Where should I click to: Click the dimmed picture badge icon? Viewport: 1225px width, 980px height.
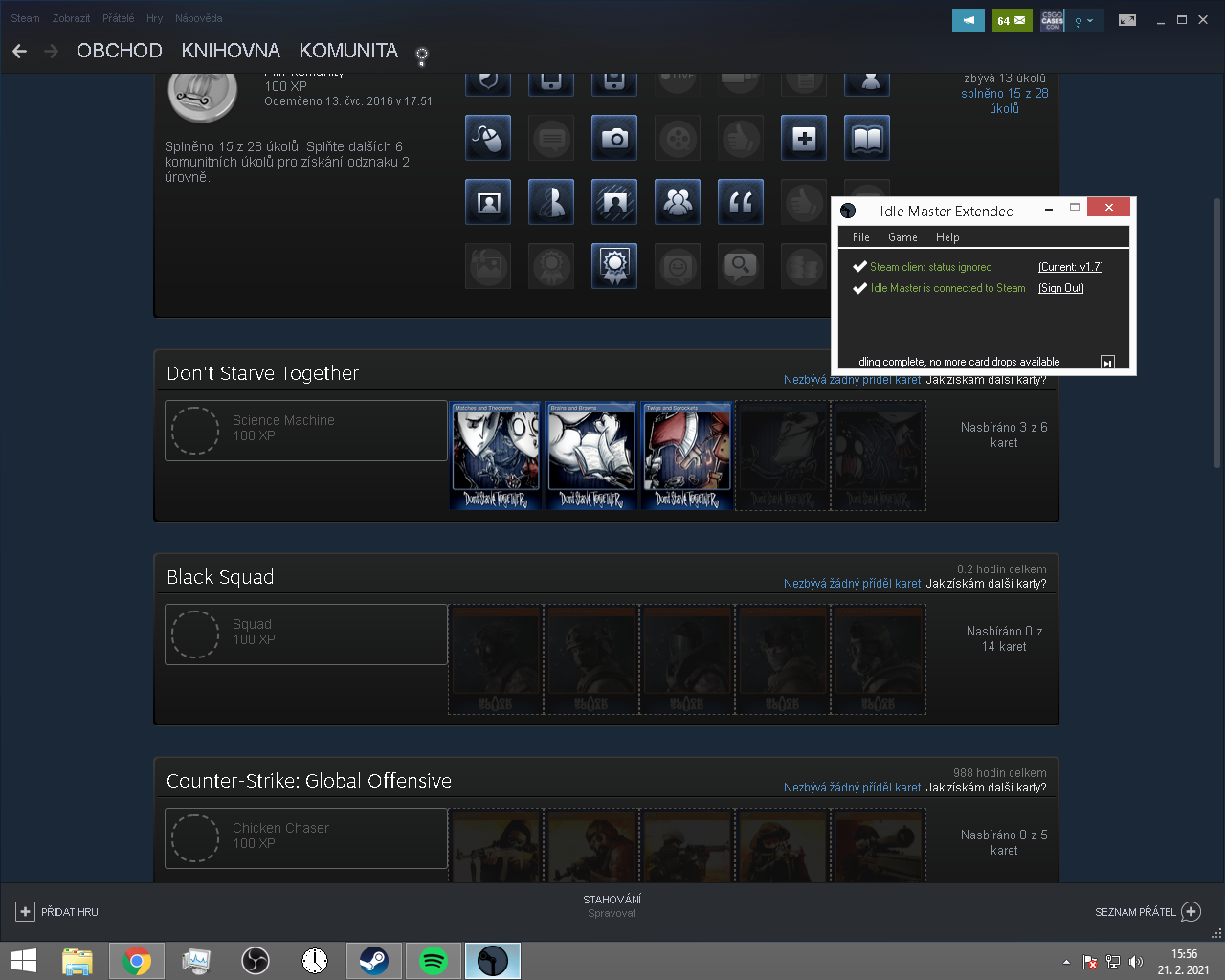(488, 265)
